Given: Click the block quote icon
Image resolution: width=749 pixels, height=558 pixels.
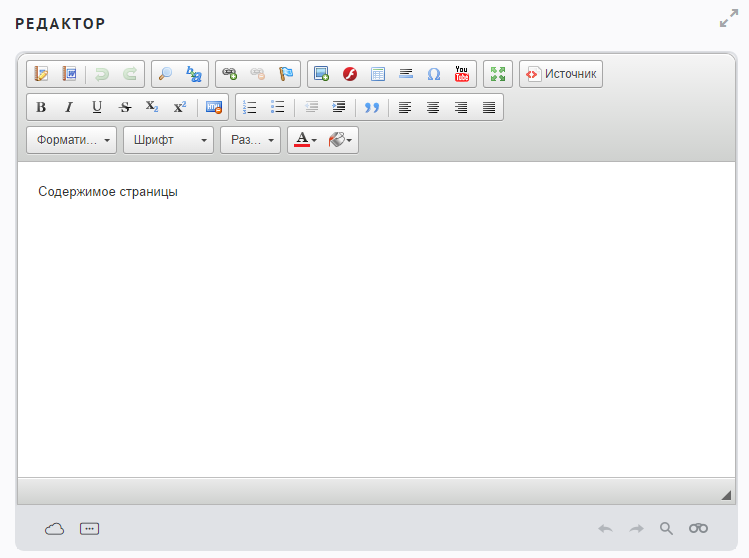Looking at the screenshot, I should point(372,107).
